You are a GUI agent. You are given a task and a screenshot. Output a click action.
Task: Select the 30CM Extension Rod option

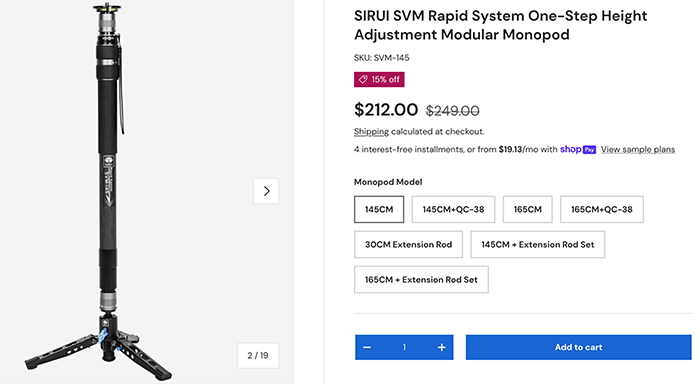(408, 244)
